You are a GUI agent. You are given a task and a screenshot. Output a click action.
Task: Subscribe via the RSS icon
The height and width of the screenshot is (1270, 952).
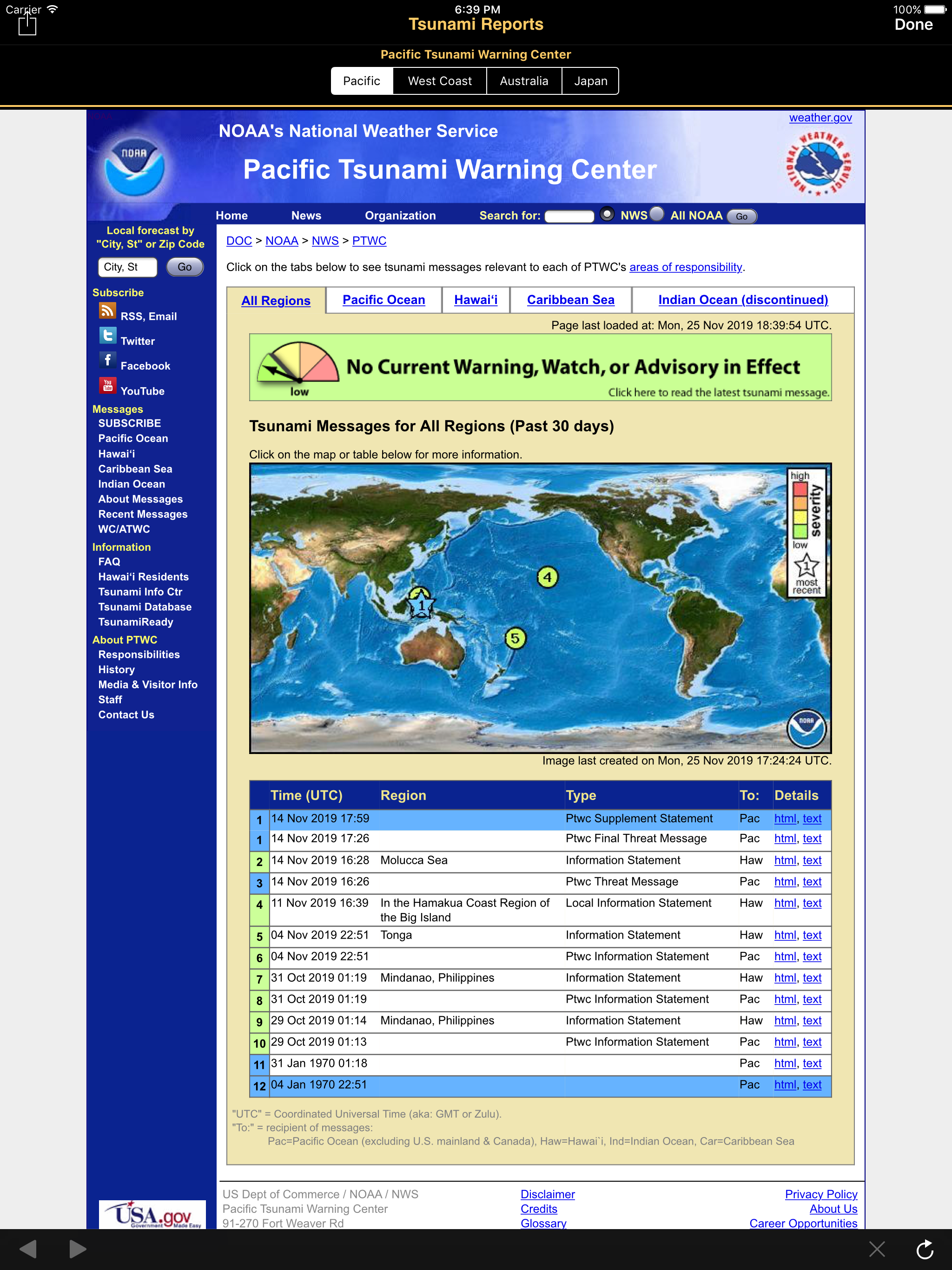(108, 310)
